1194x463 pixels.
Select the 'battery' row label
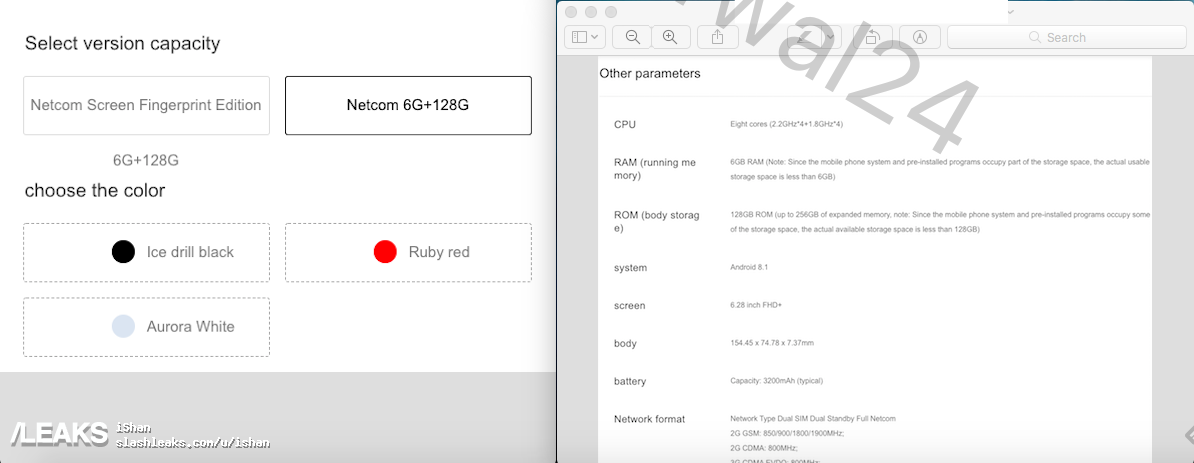630,382
